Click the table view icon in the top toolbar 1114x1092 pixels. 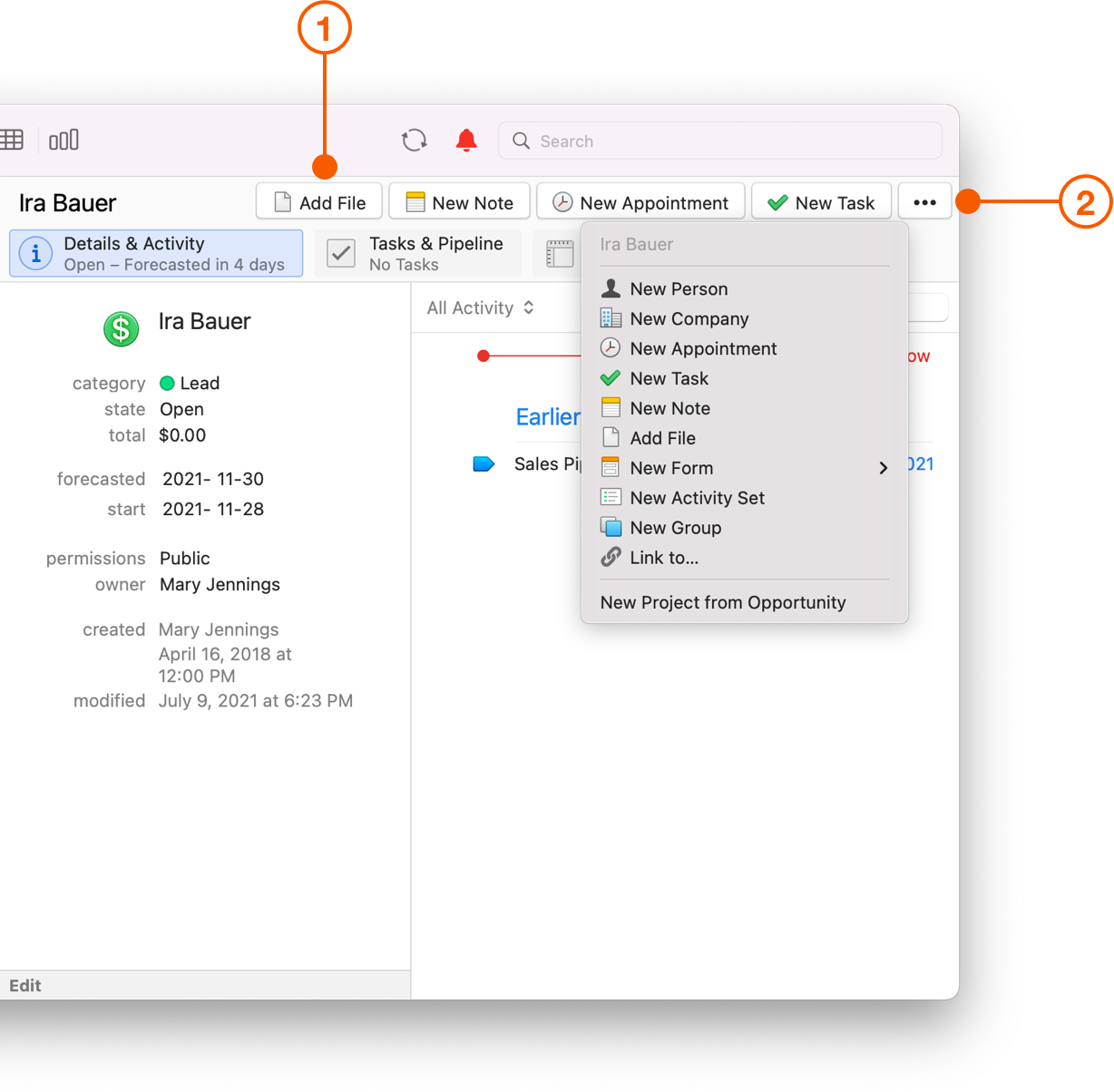tap(13, 139)
